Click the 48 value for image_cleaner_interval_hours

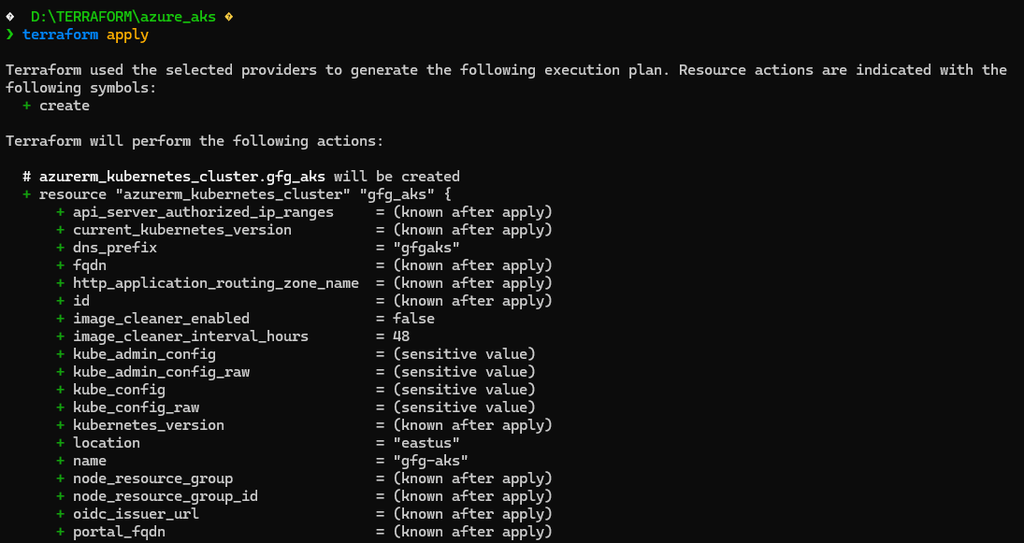point(401,337)
